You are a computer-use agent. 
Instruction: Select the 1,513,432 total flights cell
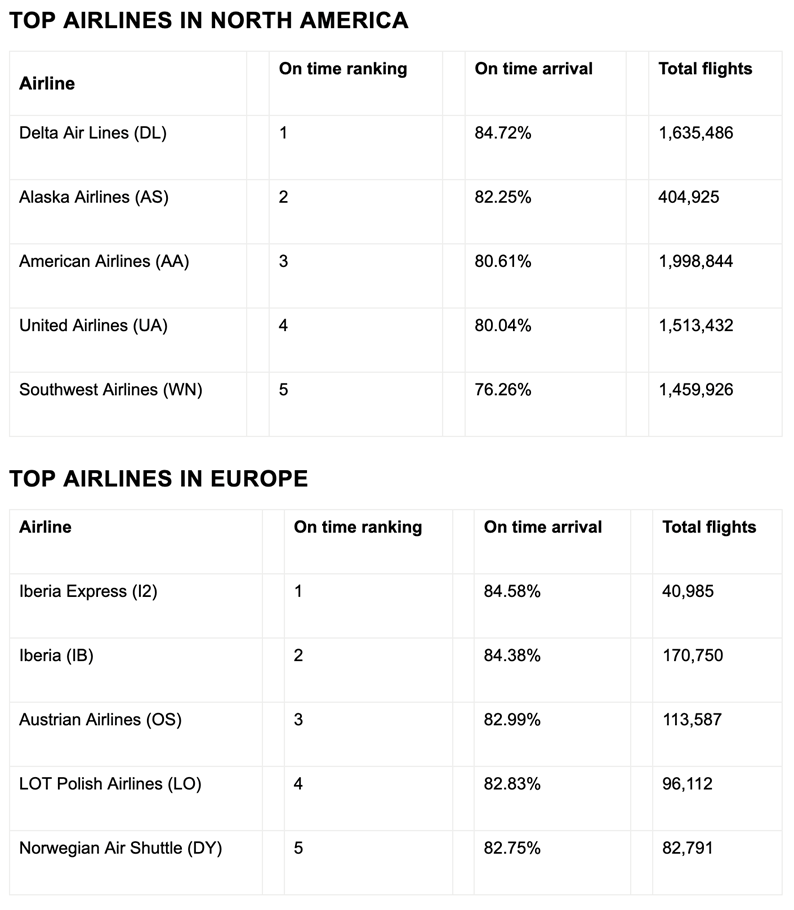[x=696, y=326]
